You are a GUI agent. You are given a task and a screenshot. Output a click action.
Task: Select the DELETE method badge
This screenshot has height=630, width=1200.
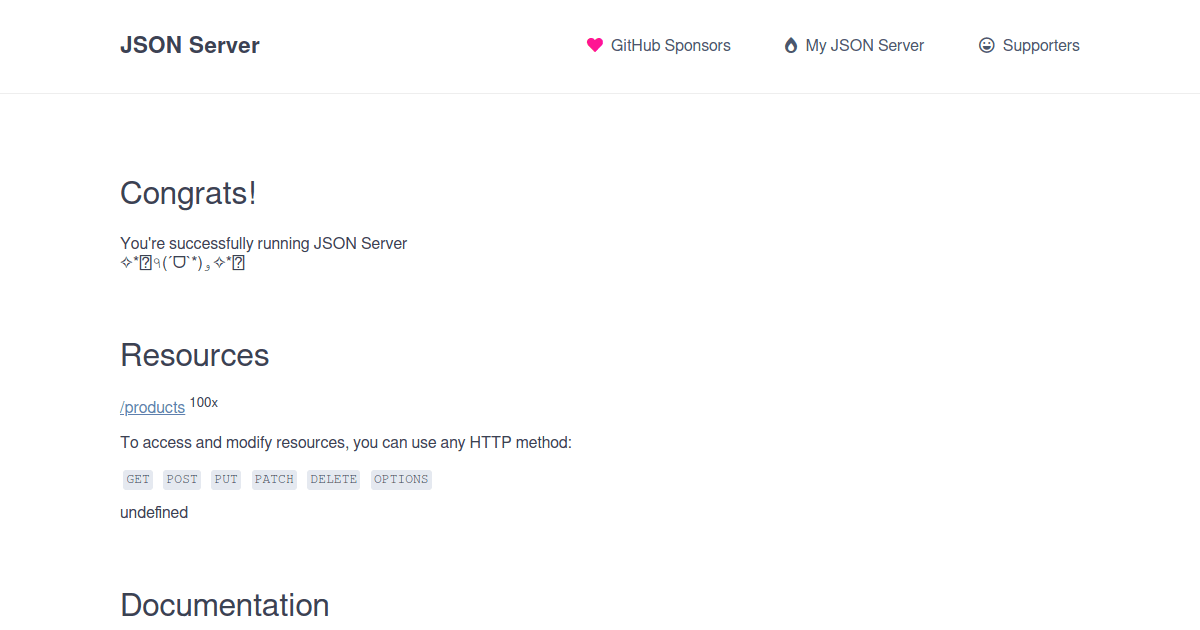click(333, 479)
